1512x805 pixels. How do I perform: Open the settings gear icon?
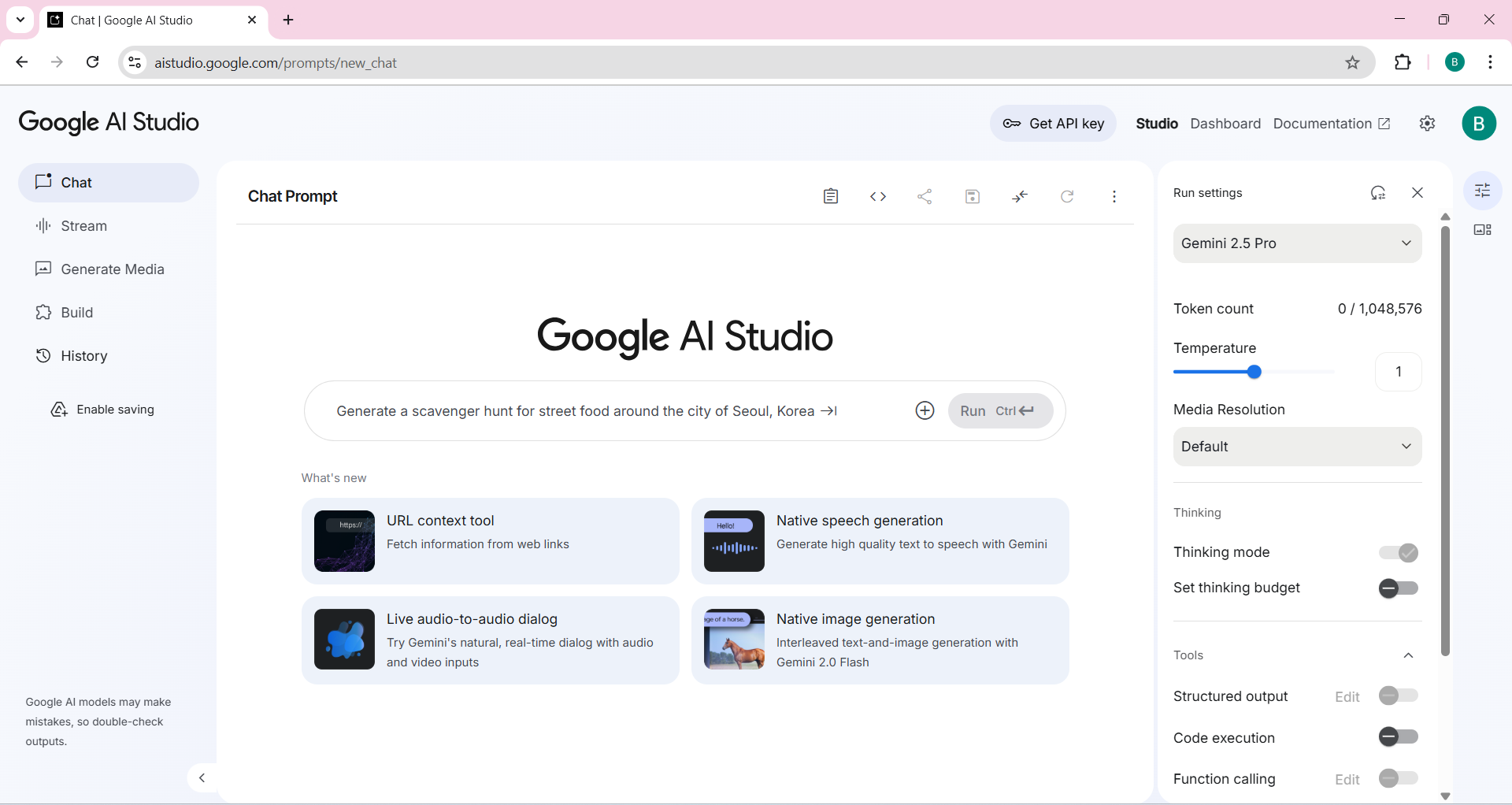pos(1427,124)
